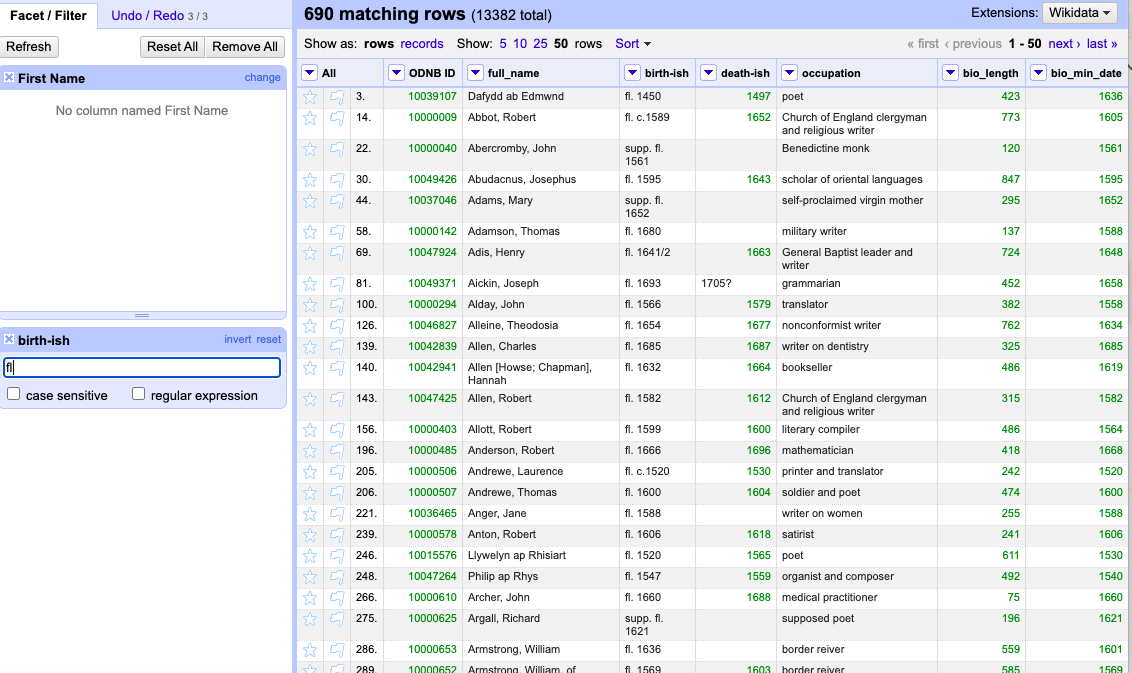The image size is (1132, 673).
Task: Reset the birth-ish filter
Action: [269, 339]
